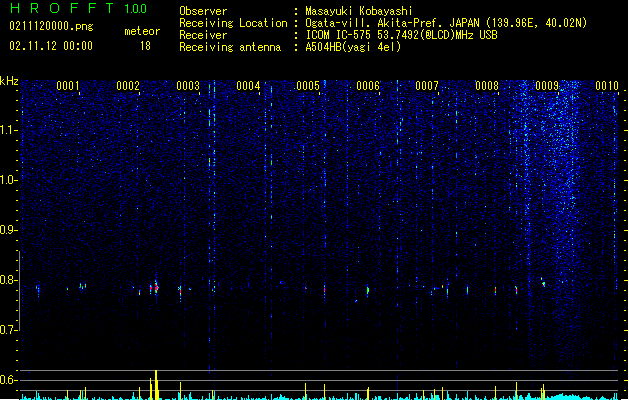629x400 pixels.
Task: Click the HROFFT 1.0.0 title text
Action: pyautogui.click(x=78, y=8)
